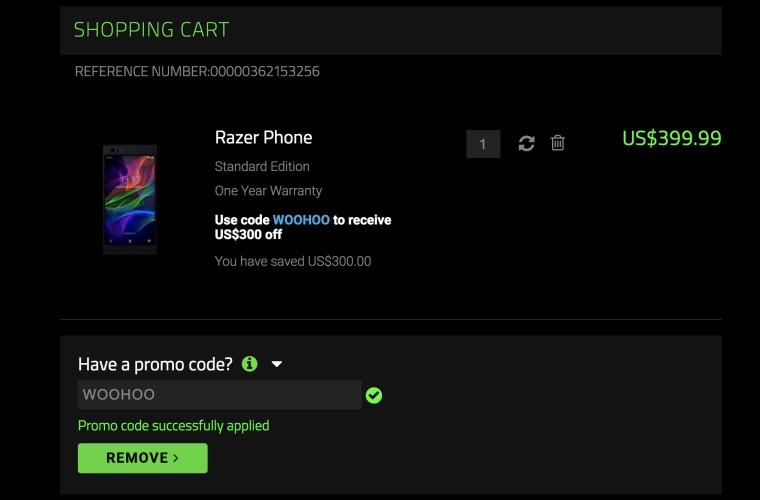Click the Razer Phone product thumbnail
This screenshot has width=760, height=500.
click(x=130, y=199)
